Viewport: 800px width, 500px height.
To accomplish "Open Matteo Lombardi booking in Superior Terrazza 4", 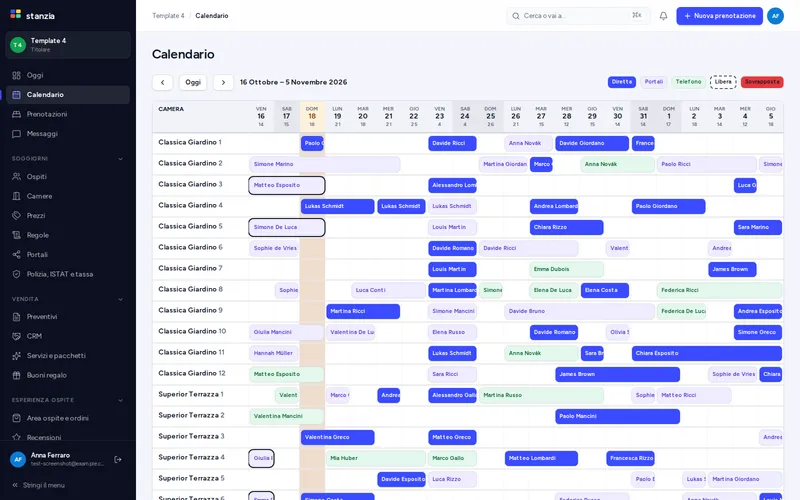I will click(541, 458).
